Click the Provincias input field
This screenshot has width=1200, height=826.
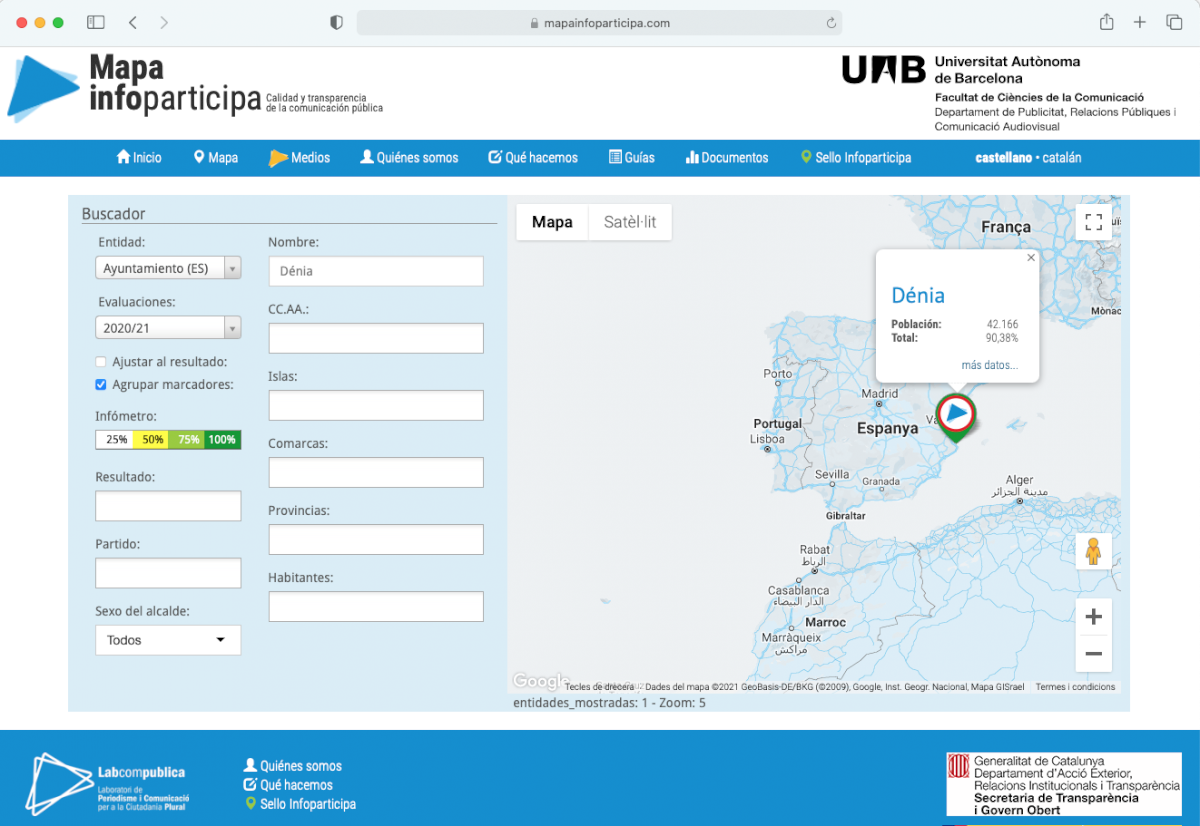point(376,540)
